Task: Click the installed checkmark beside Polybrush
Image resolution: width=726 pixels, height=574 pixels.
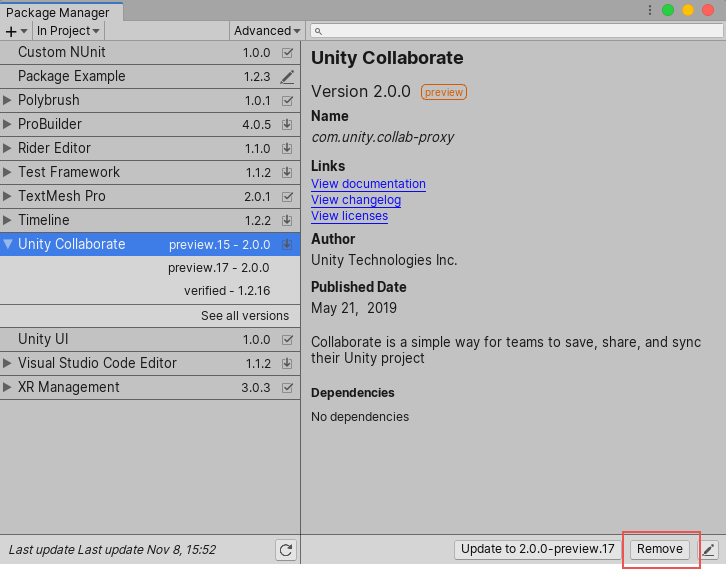Action: [x=287, y=100]
